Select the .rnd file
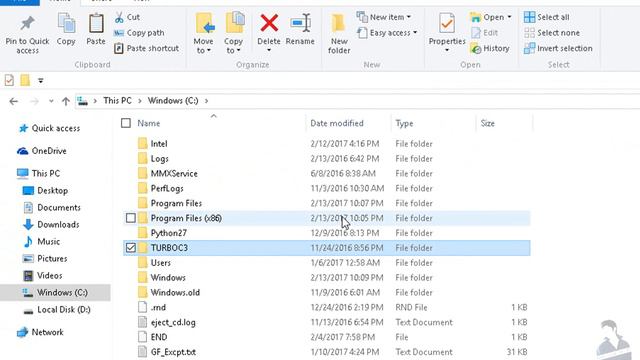 click(x=158, y=307)
